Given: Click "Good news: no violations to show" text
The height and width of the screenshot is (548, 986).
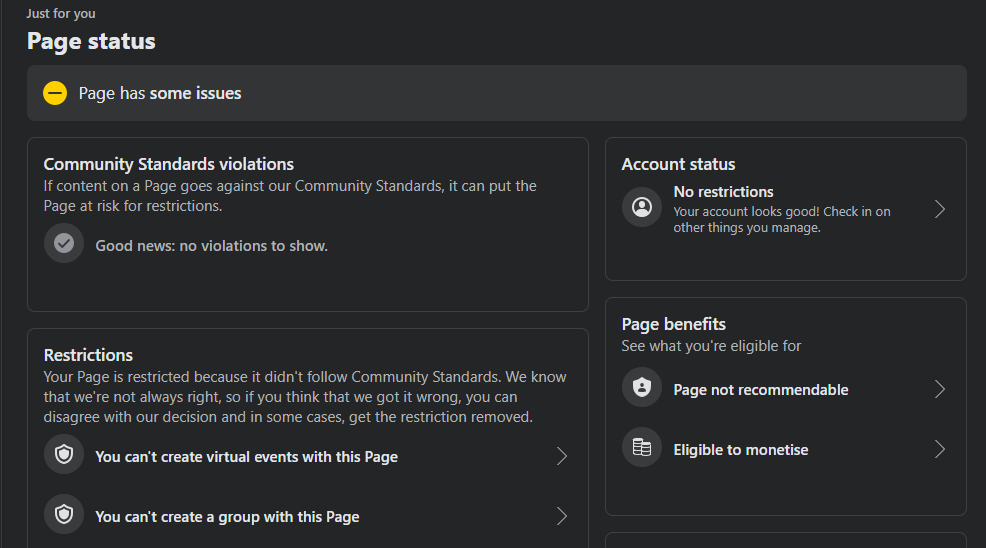Looking at the screenshot, I should (x=211, y=246).
